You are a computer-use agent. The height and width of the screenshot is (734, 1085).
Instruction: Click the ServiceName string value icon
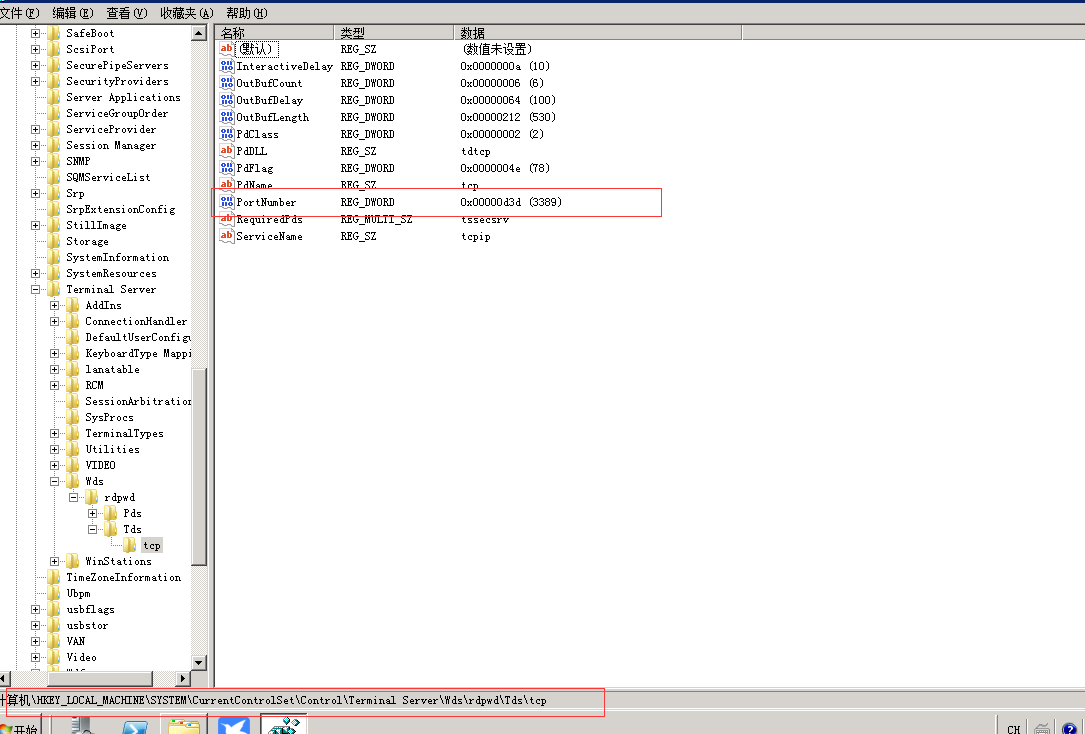coord(227,236)
